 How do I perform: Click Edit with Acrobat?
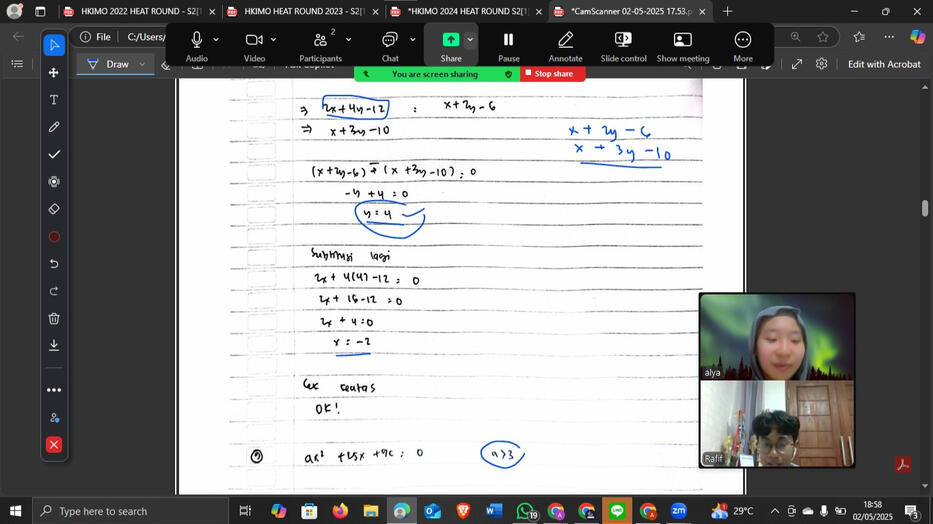pos(883,64)
